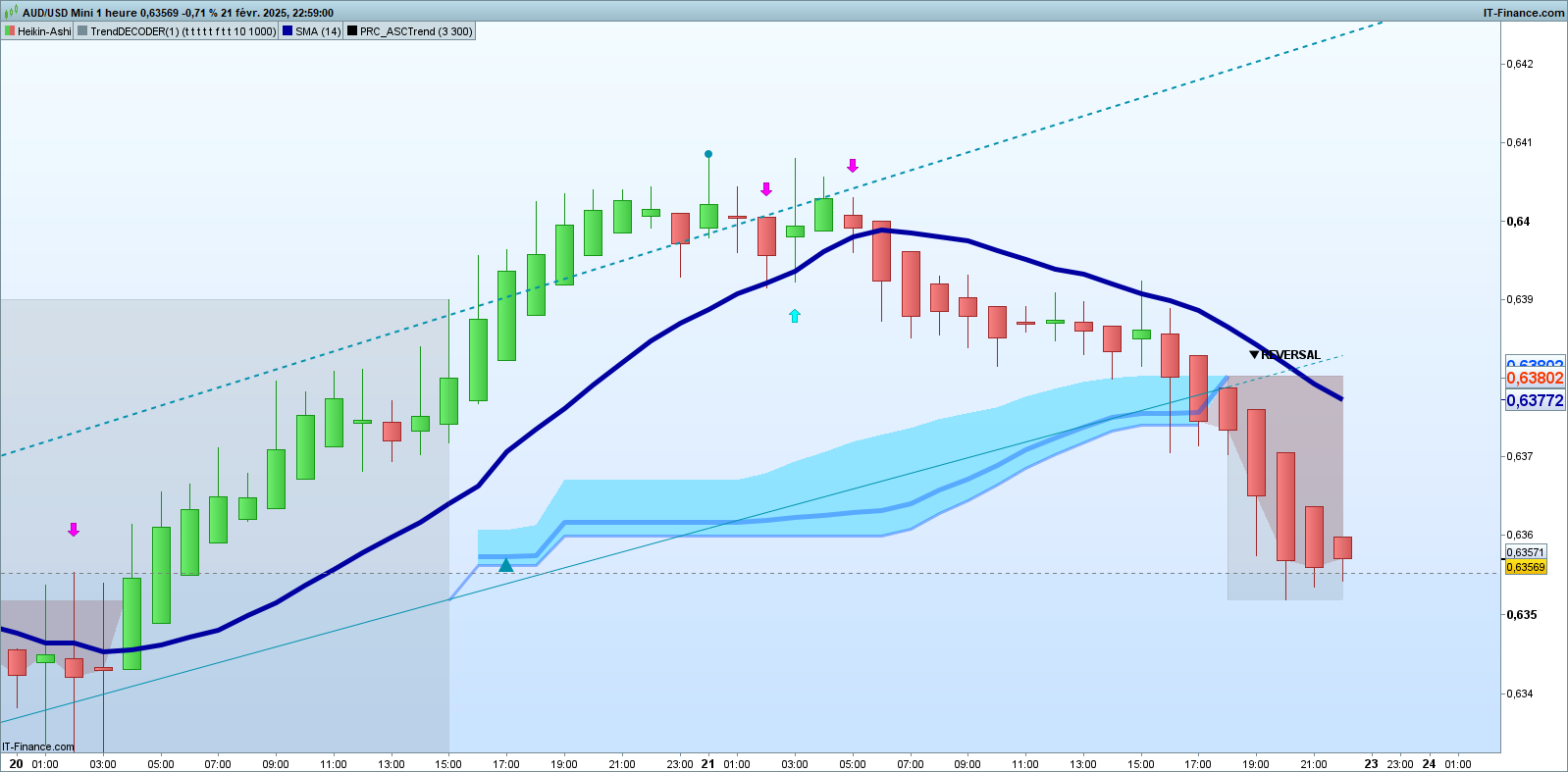The image size is (1568, 772).
Task: Click the magenta down arrow near 02:00 on the 20th
Action: tap(74, 530)
